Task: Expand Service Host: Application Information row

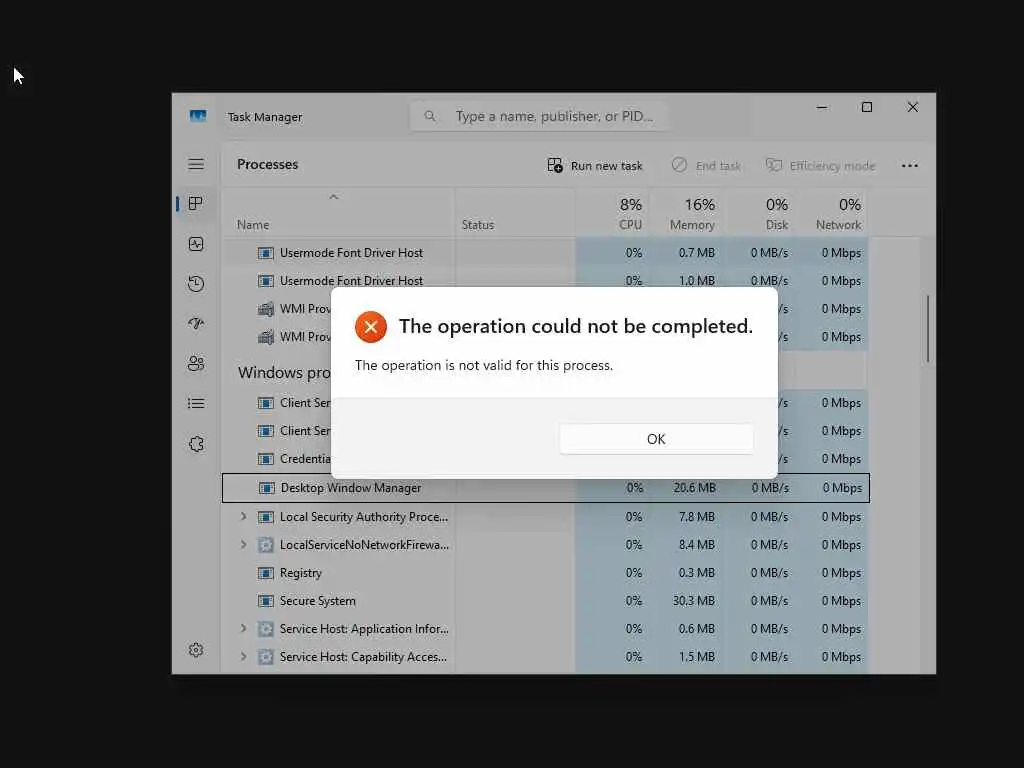Action: [x=244, y=629]
